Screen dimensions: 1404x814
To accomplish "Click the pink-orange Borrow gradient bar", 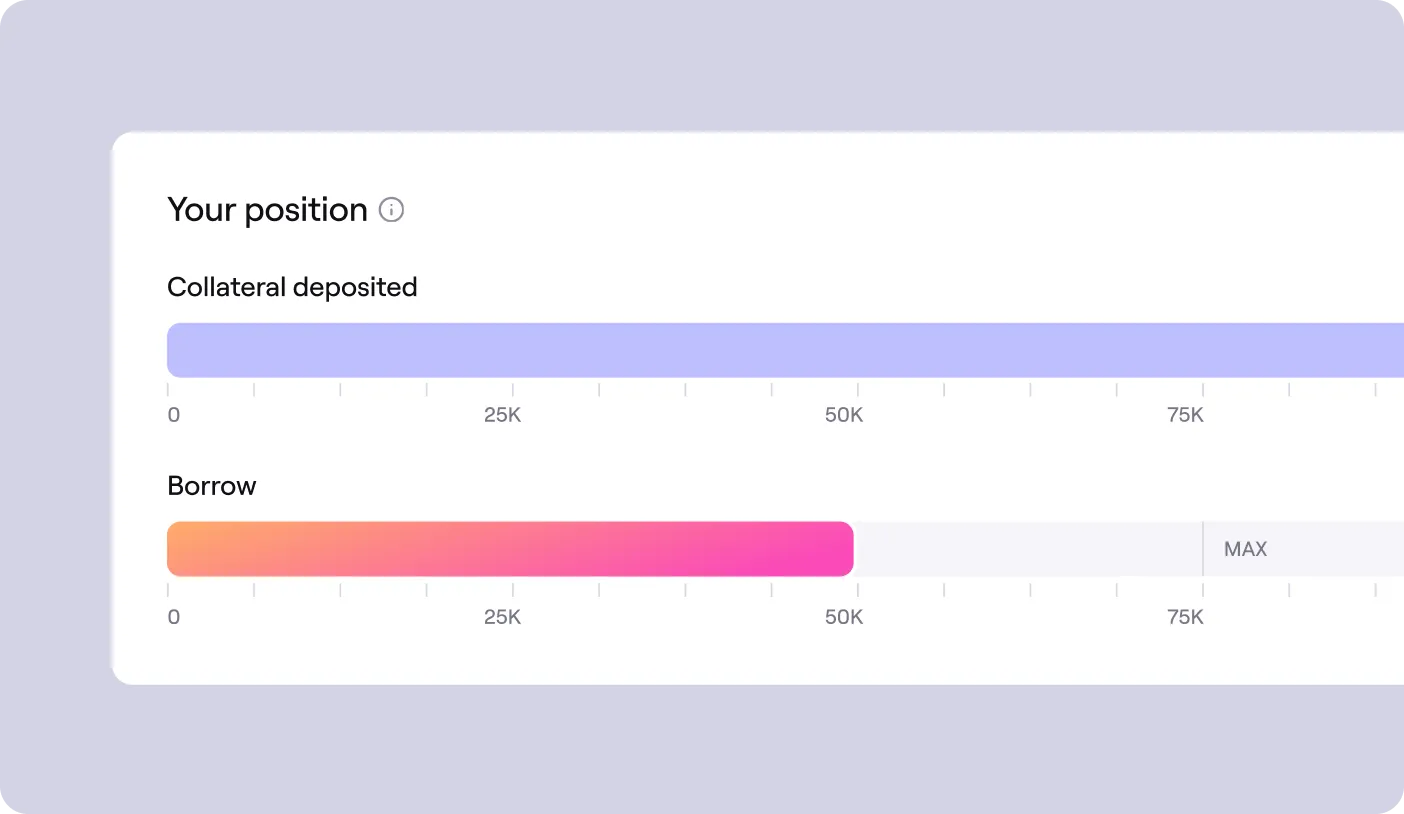I will [x=510, y=549].
